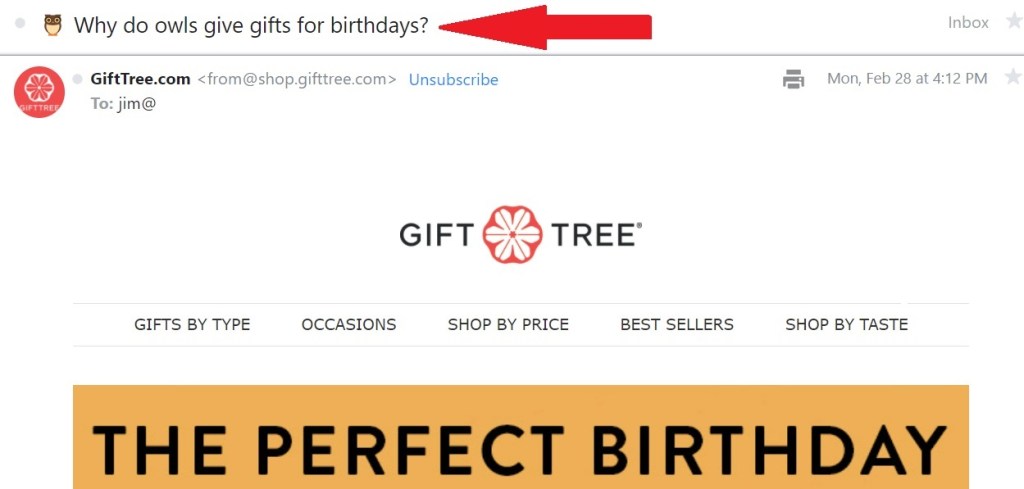Click the Unsubscribe link
The height and width of the screenshot is (489, 1024).
click(x=453, y=80)
